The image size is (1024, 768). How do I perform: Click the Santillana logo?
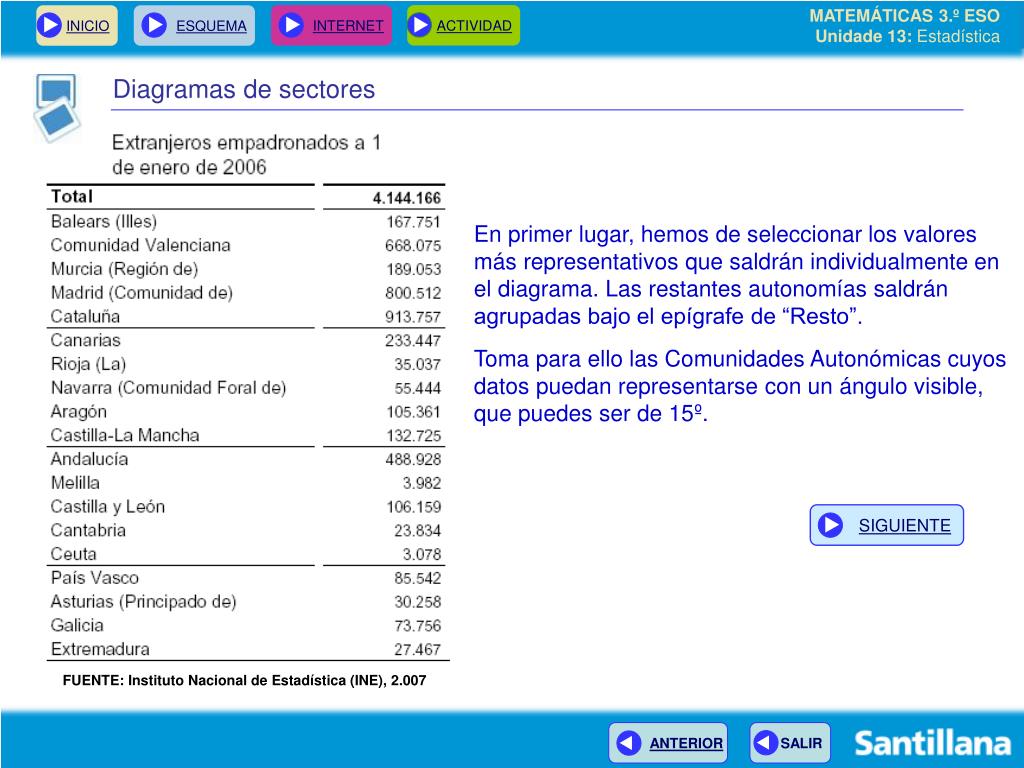pos(933,743)
